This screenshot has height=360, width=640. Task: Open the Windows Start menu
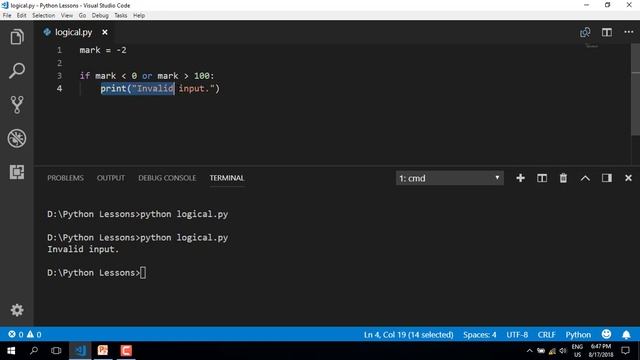11,351
